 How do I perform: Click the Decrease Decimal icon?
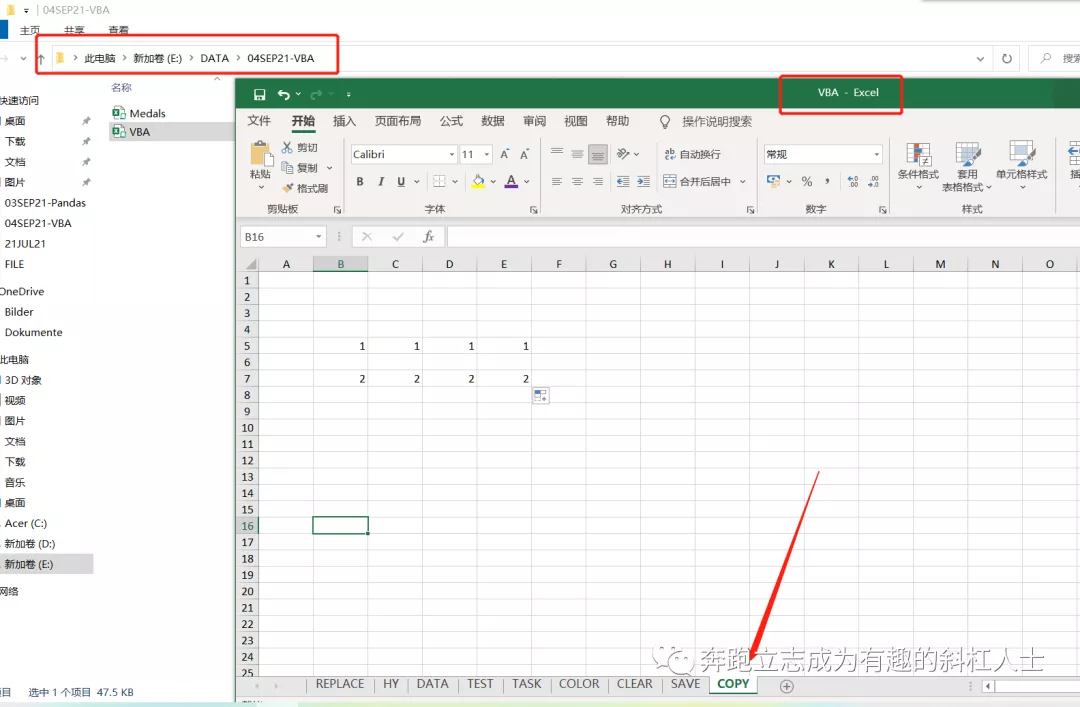(x=873, y=181)
